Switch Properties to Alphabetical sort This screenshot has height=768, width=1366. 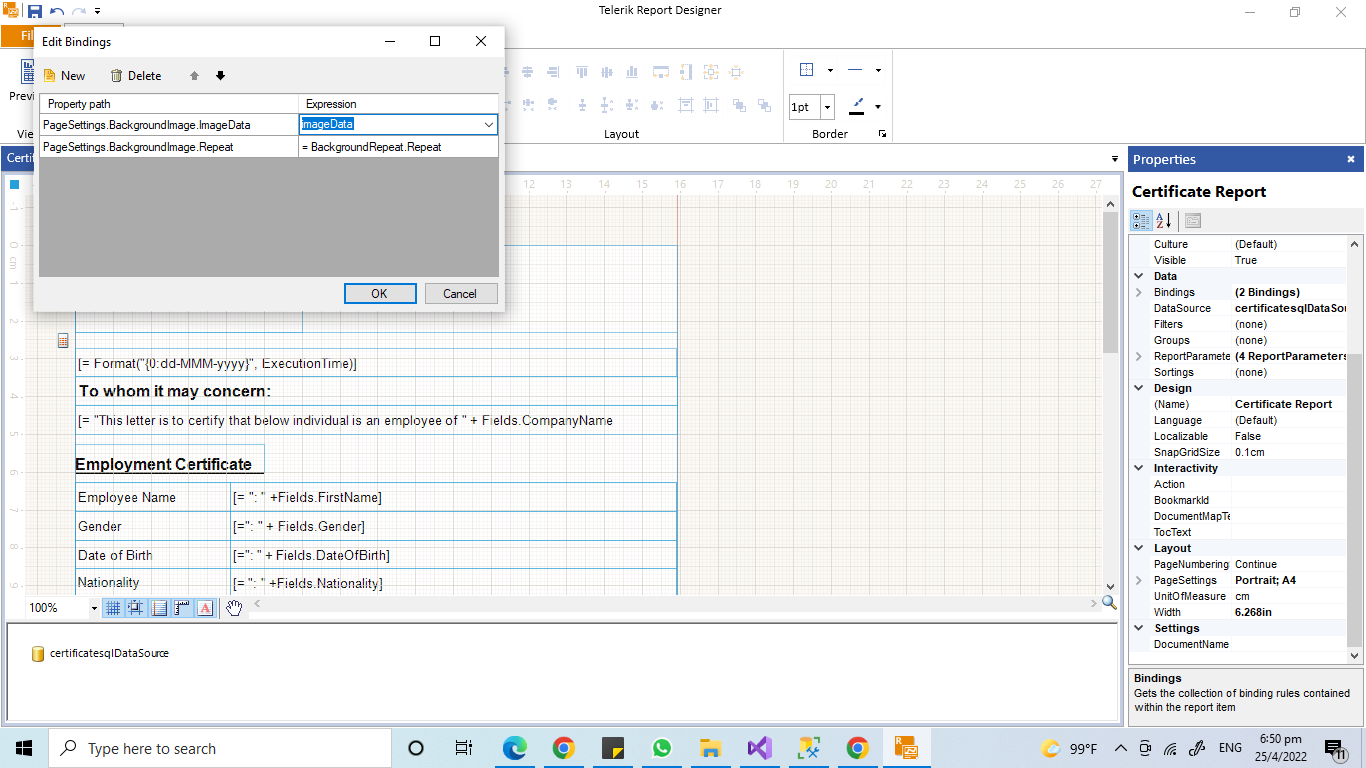click(x=1164, y=221)
